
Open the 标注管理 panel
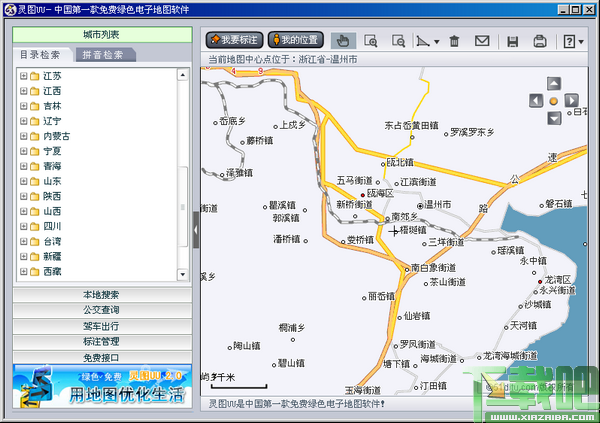coord(102,341)
